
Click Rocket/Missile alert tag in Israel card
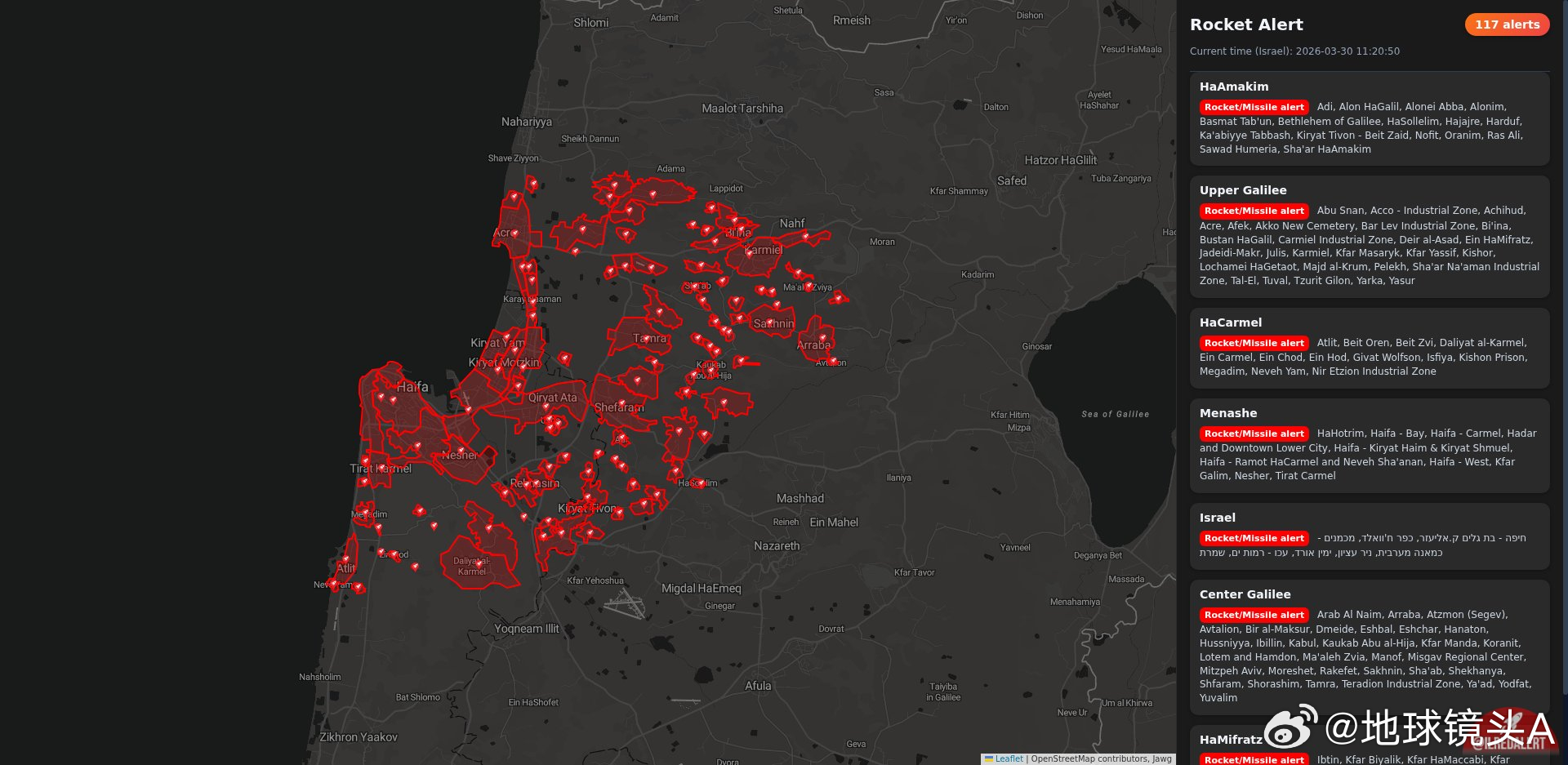(1254, 538)
